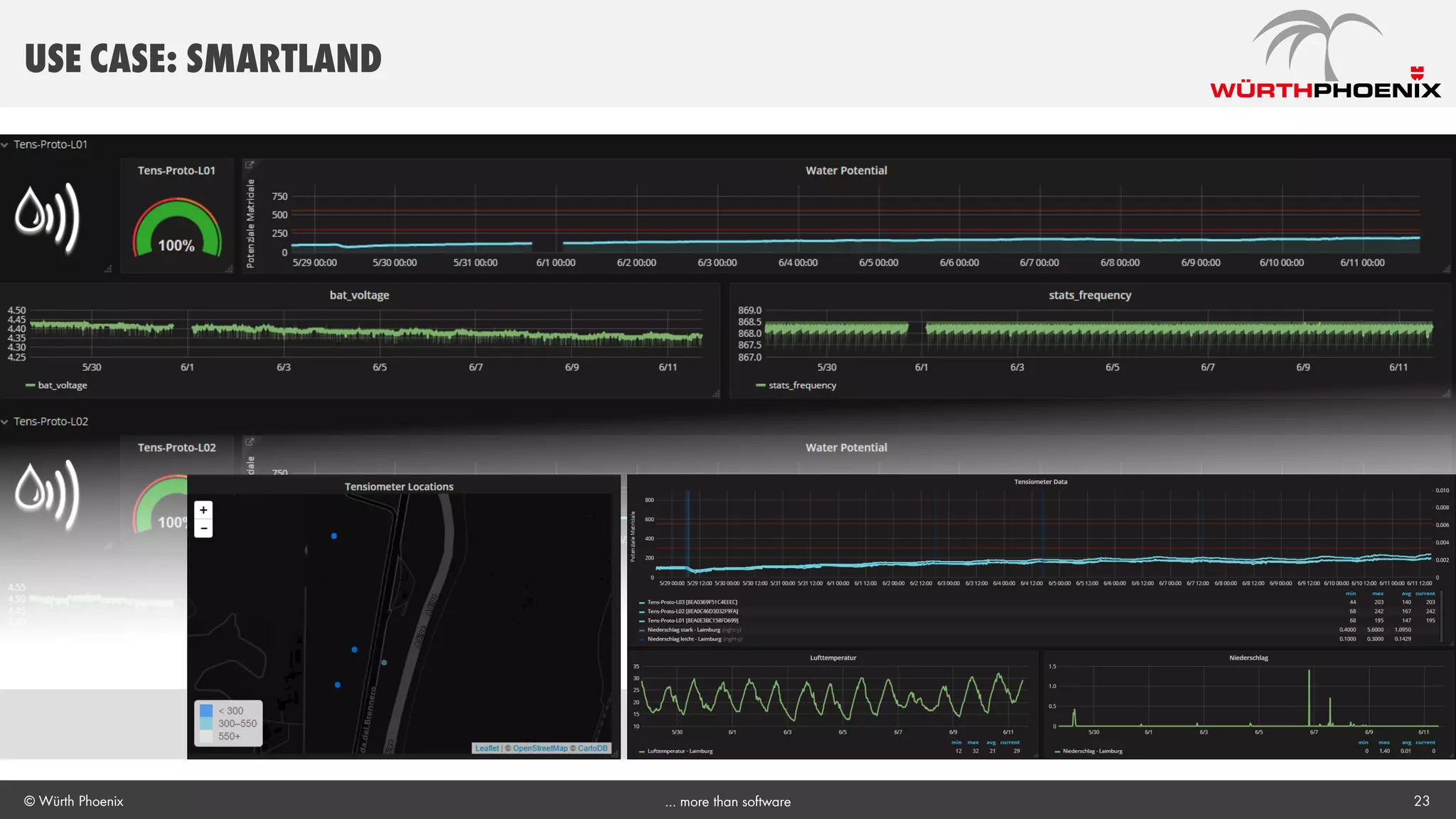The height and width of the screenshot is (819, 1456).
Task: Sort Lufttemperatur legend by max
Action: coord(973,742)
